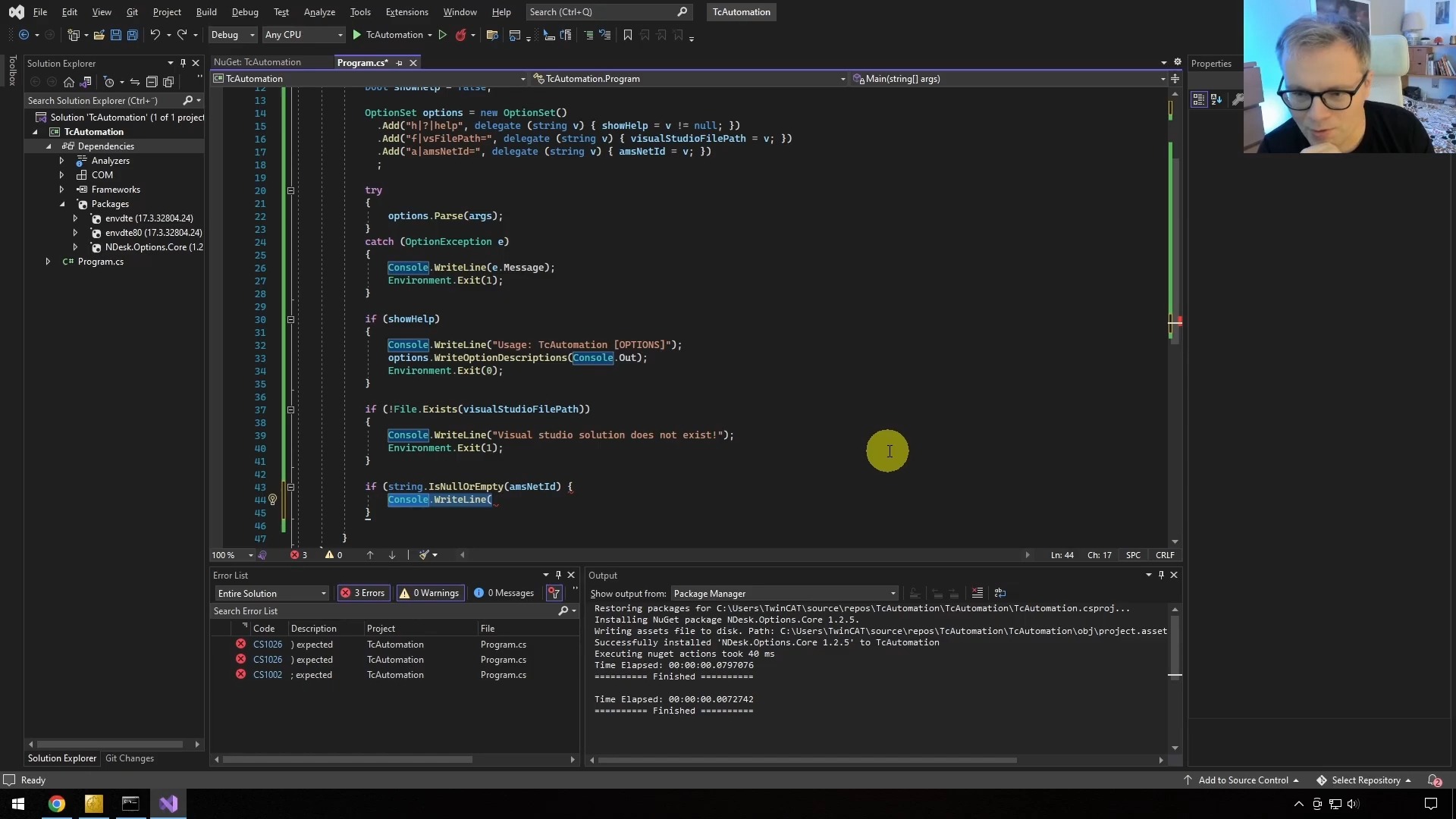
Task: Toggle auto hide pin on Error List
Action: tap(558, 576)
